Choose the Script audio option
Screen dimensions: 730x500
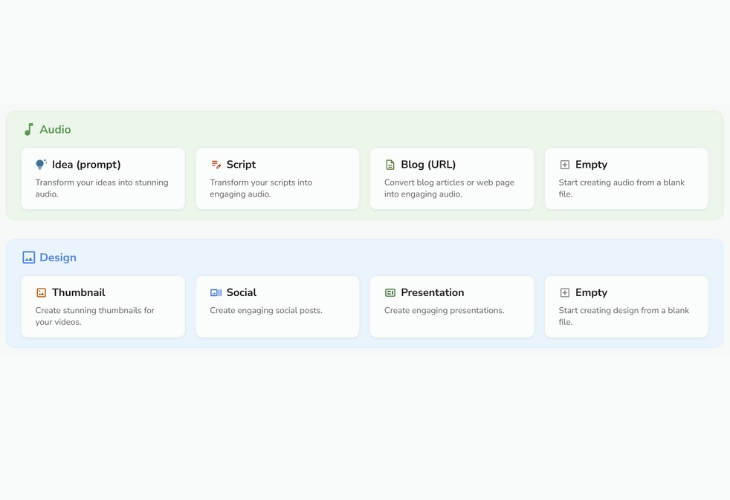pos(277,179)
